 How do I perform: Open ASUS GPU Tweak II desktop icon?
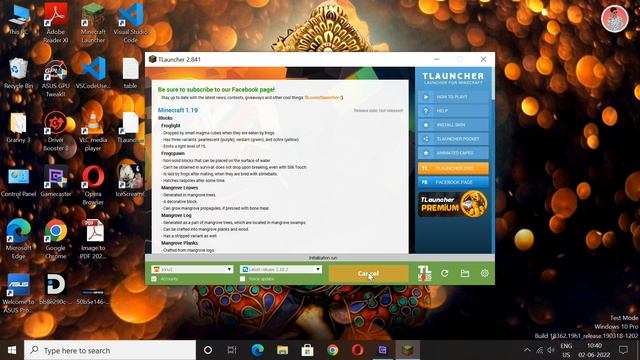click(56, 78)
